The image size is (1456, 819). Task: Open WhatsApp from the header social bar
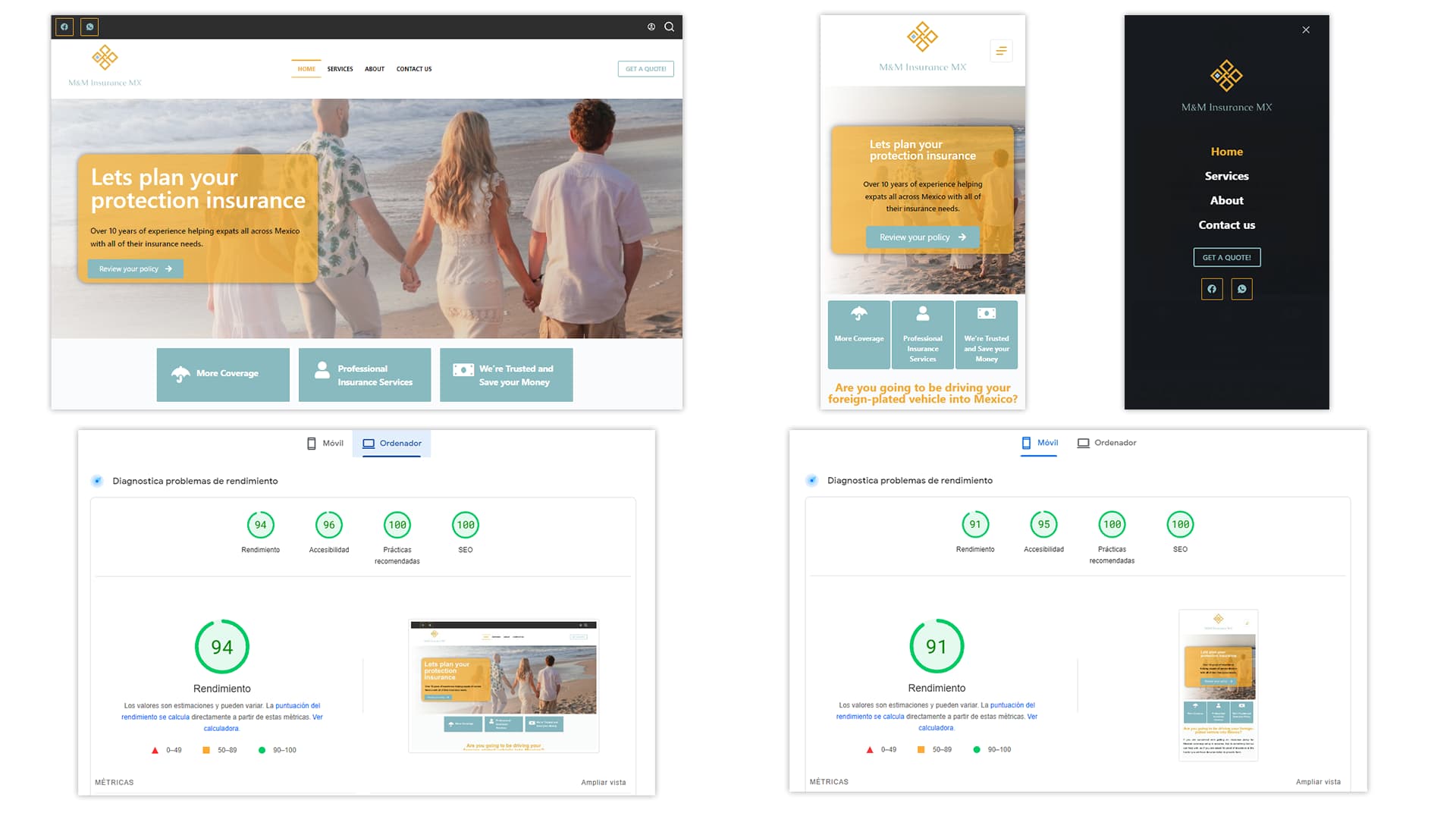click(x=89, y=27)
